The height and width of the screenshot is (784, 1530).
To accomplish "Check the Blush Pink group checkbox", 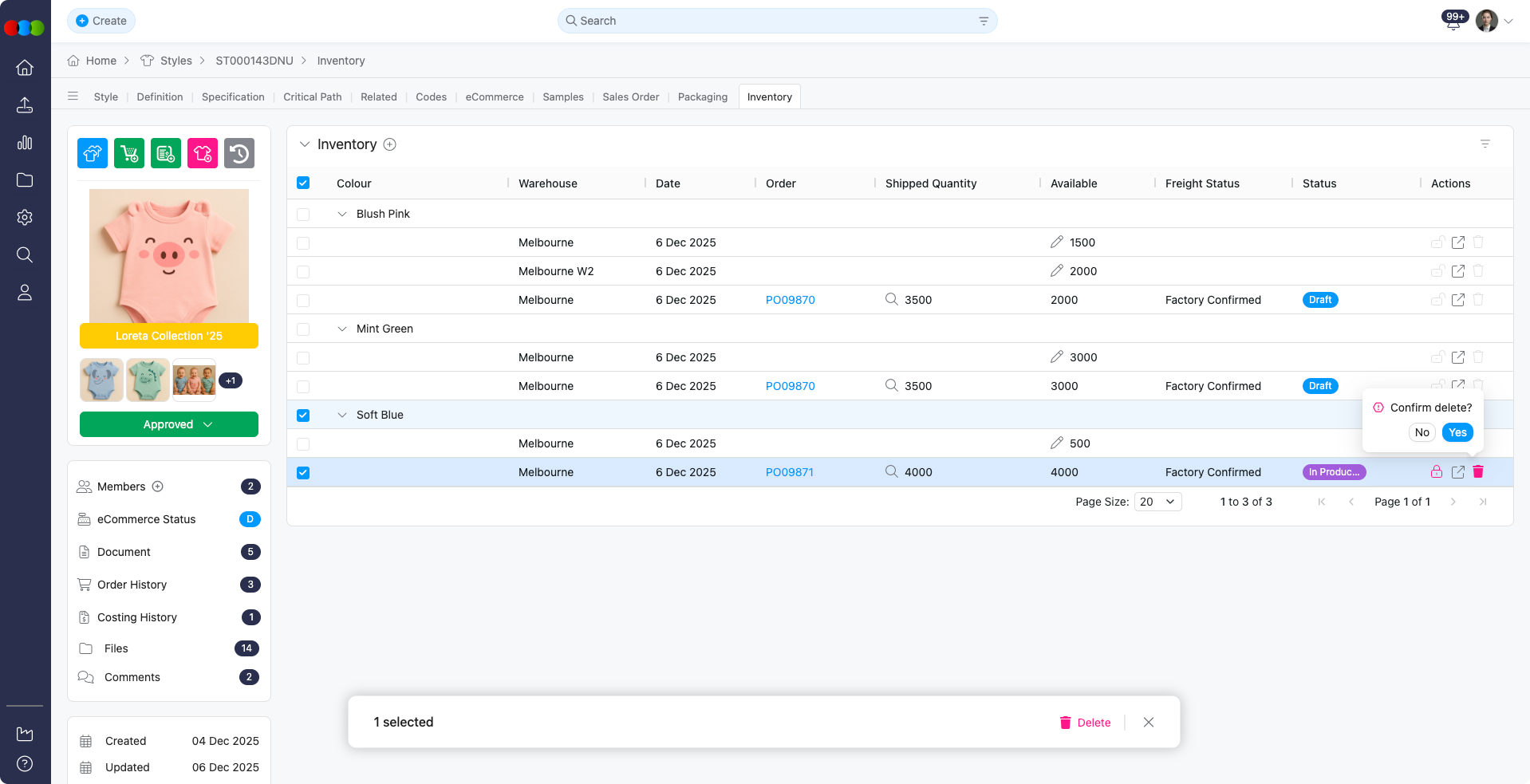I will pos(303,215).
